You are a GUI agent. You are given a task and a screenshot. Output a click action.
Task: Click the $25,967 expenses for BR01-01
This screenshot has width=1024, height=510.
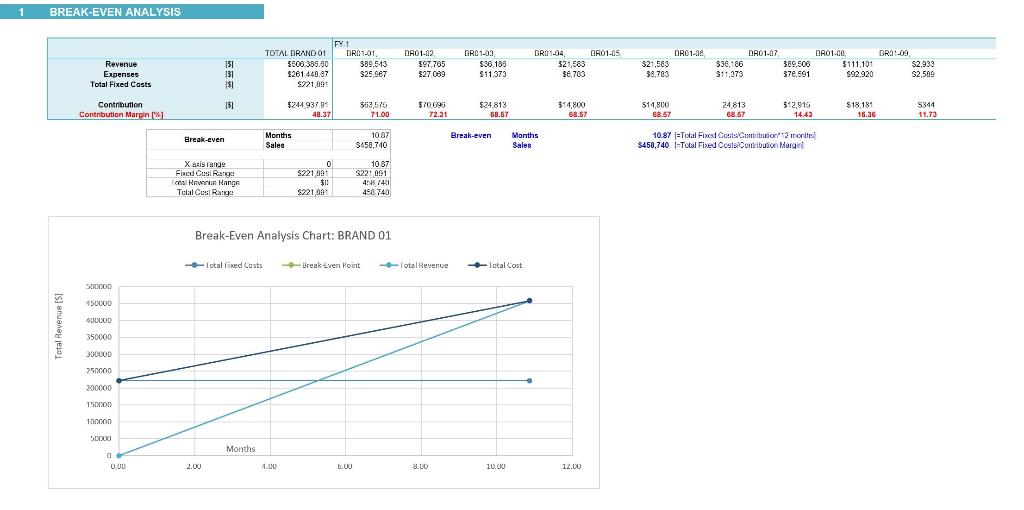374,74
